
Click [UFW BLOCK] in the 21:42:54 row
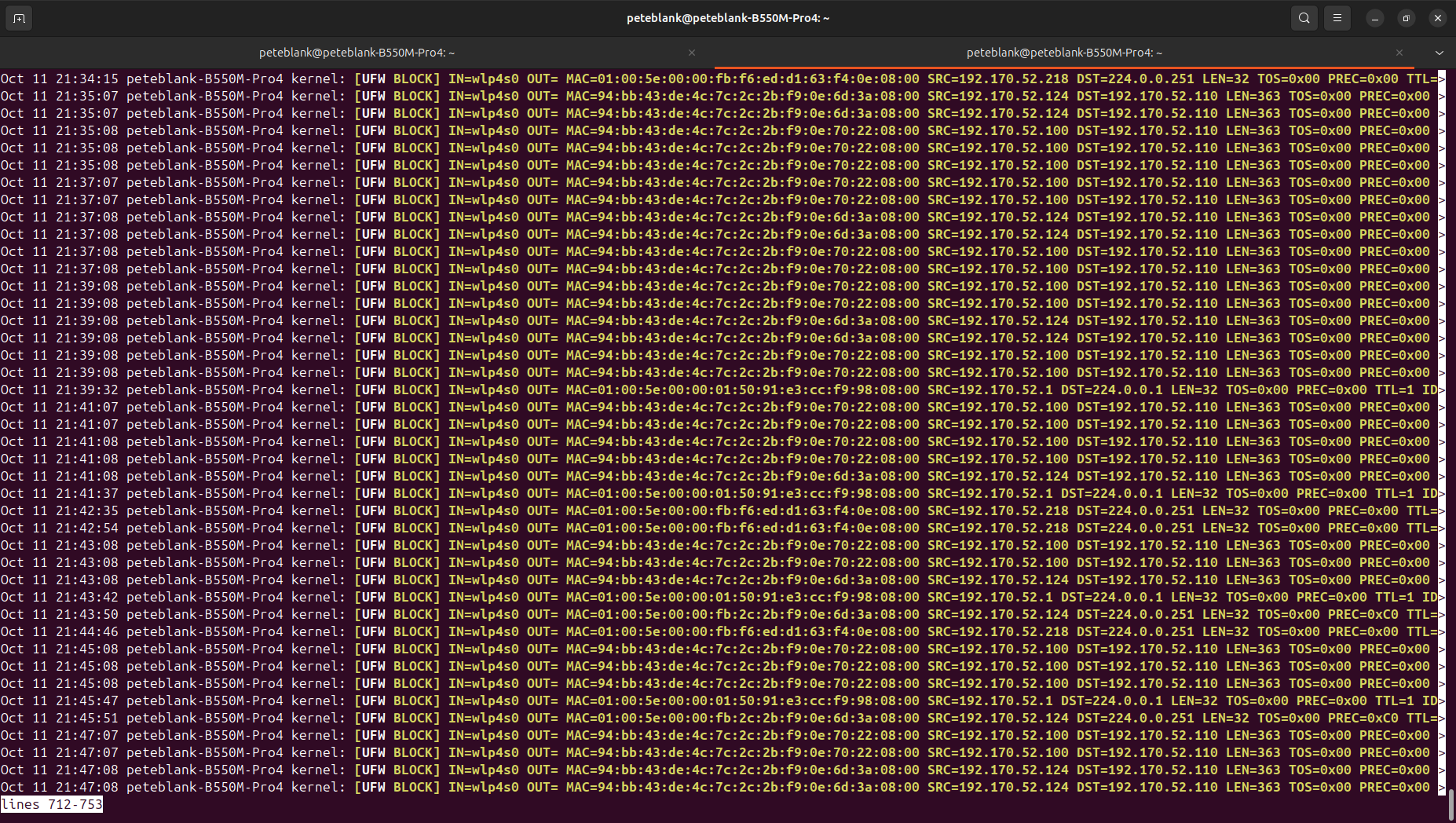(x=397, y=528)
